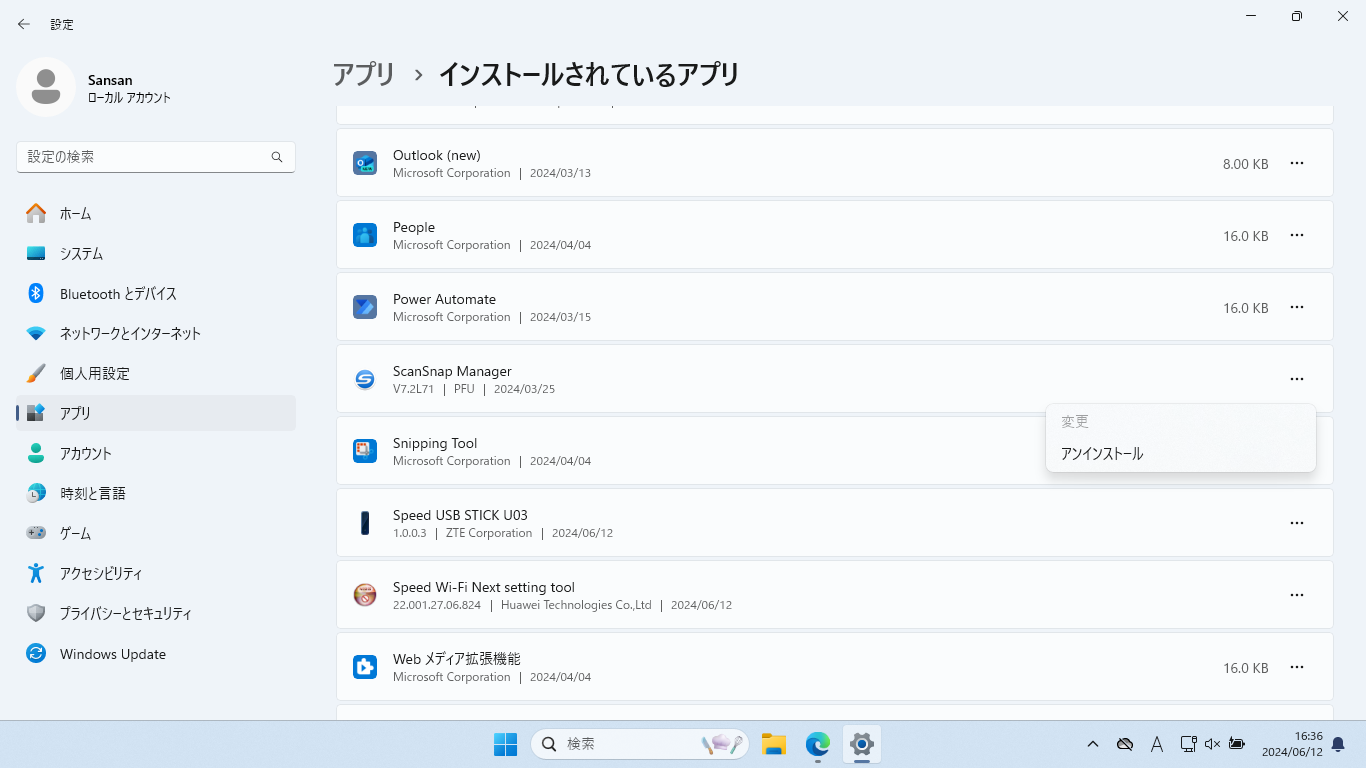Open プライバシーとセキュリティ settings

(x=156, y=613)
